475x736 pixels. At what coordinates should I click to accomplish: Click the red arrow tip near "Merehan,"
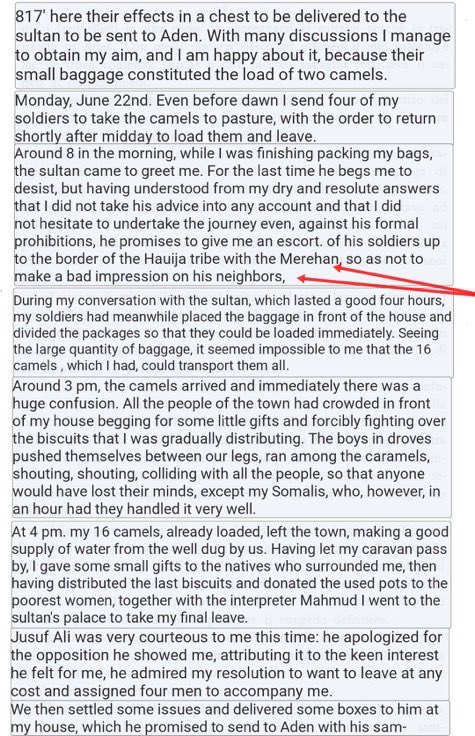click(x=336, y=268)
